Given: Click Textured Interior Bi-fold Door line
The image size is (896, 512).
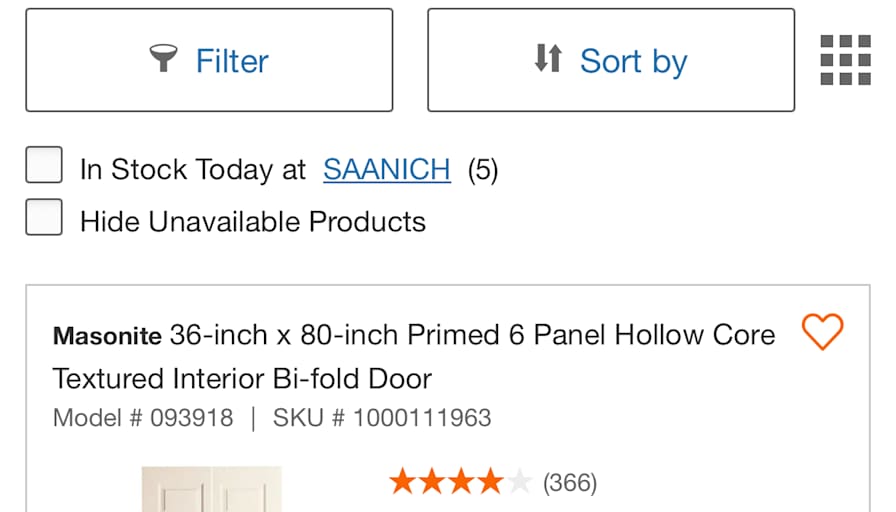Looking at the screenshot, I should tap(242, 379).
